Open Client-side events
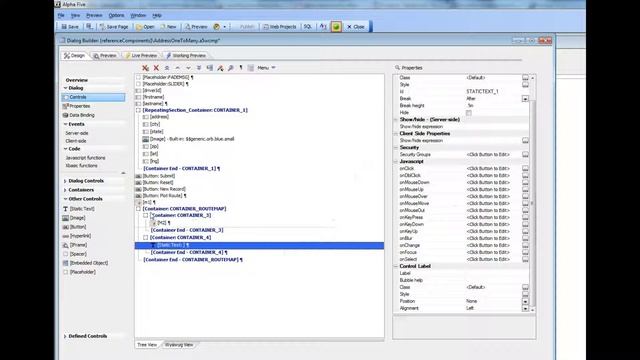Screen dimensions: 640x360 click(76, 141)
